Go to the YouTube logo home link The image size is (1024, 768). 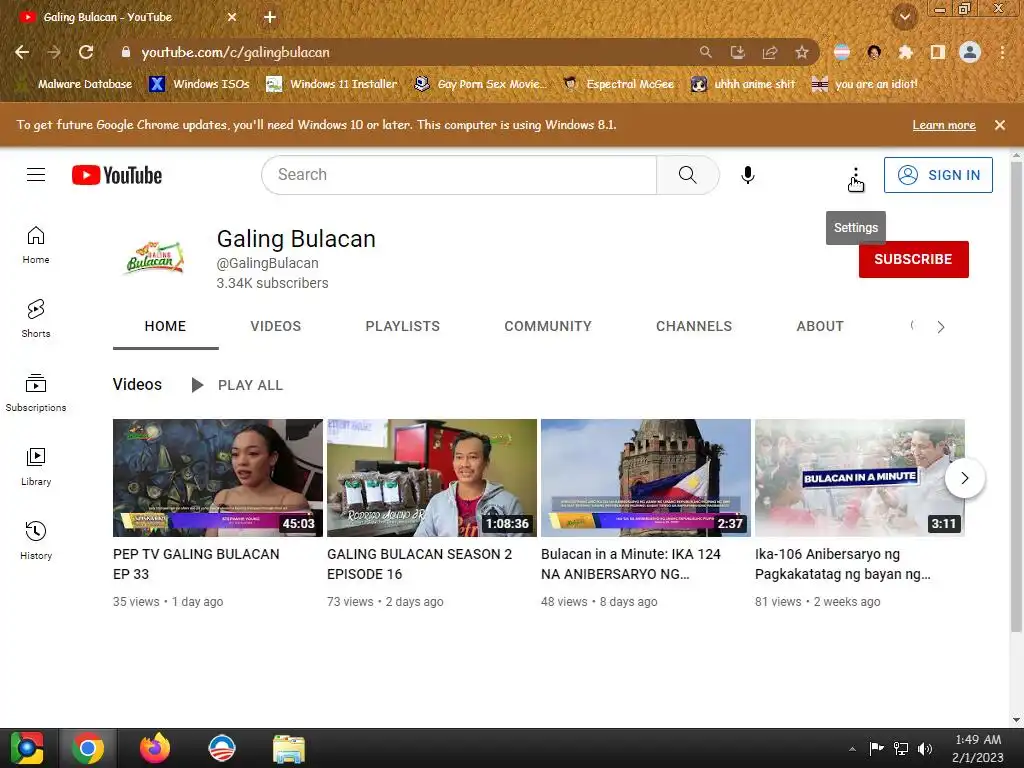click(x=117, y=175)
